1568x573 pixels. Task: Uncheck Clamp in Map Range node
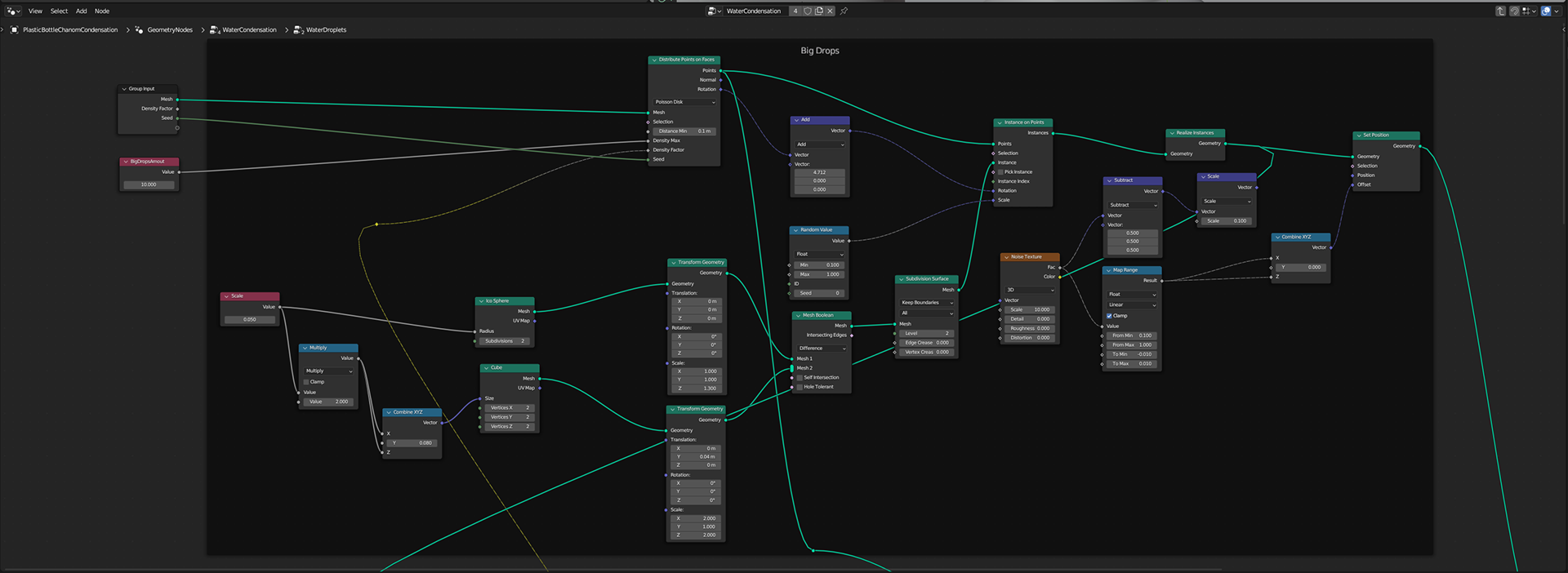coord(1109,316)
